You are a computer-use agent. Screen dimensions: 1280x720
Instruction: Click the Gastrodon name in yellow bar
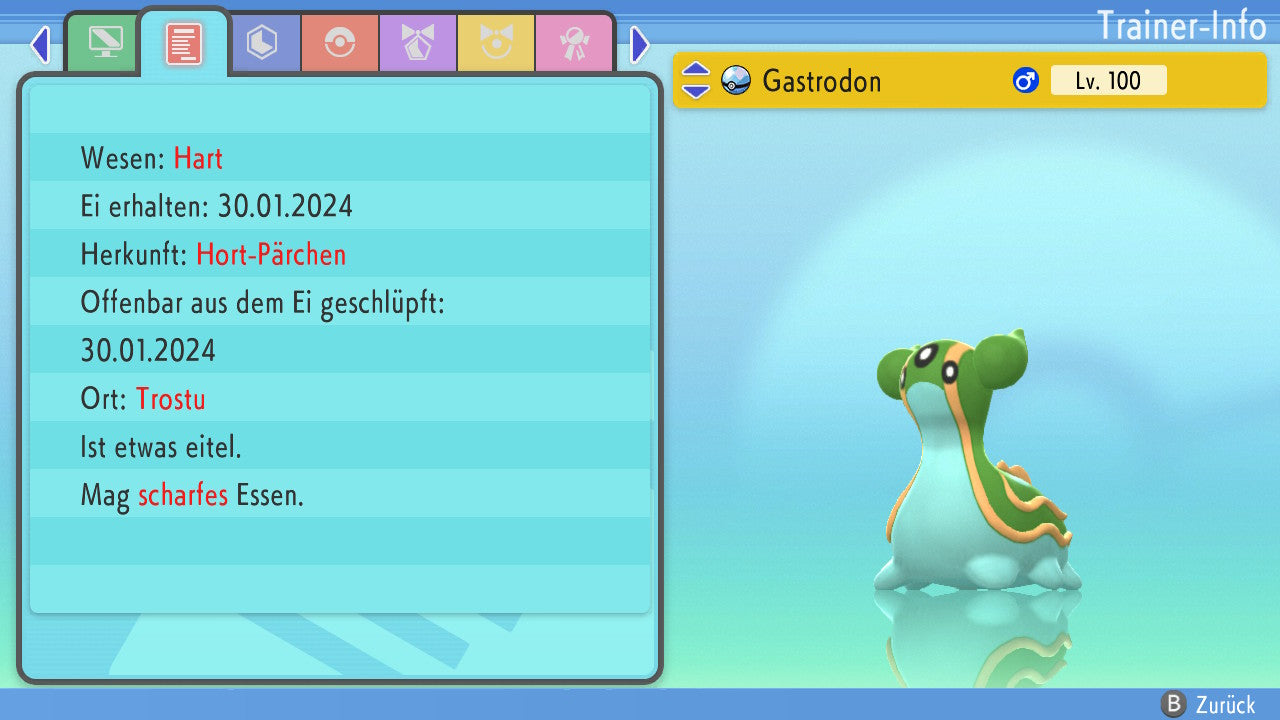pyautogui.click(x=821, y=80)
